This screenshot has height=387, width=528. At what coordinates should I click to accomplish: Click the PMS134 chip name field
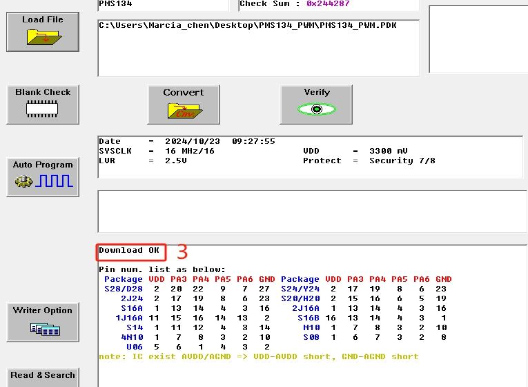point(163,4)
